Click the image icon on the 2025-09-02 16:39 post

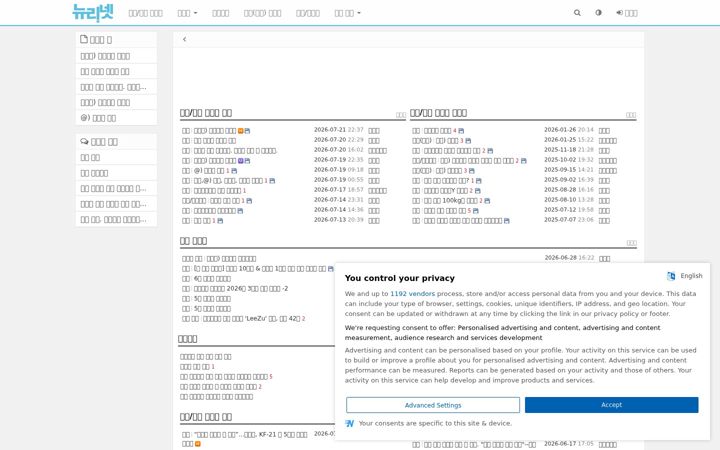[x=478, y=181]
